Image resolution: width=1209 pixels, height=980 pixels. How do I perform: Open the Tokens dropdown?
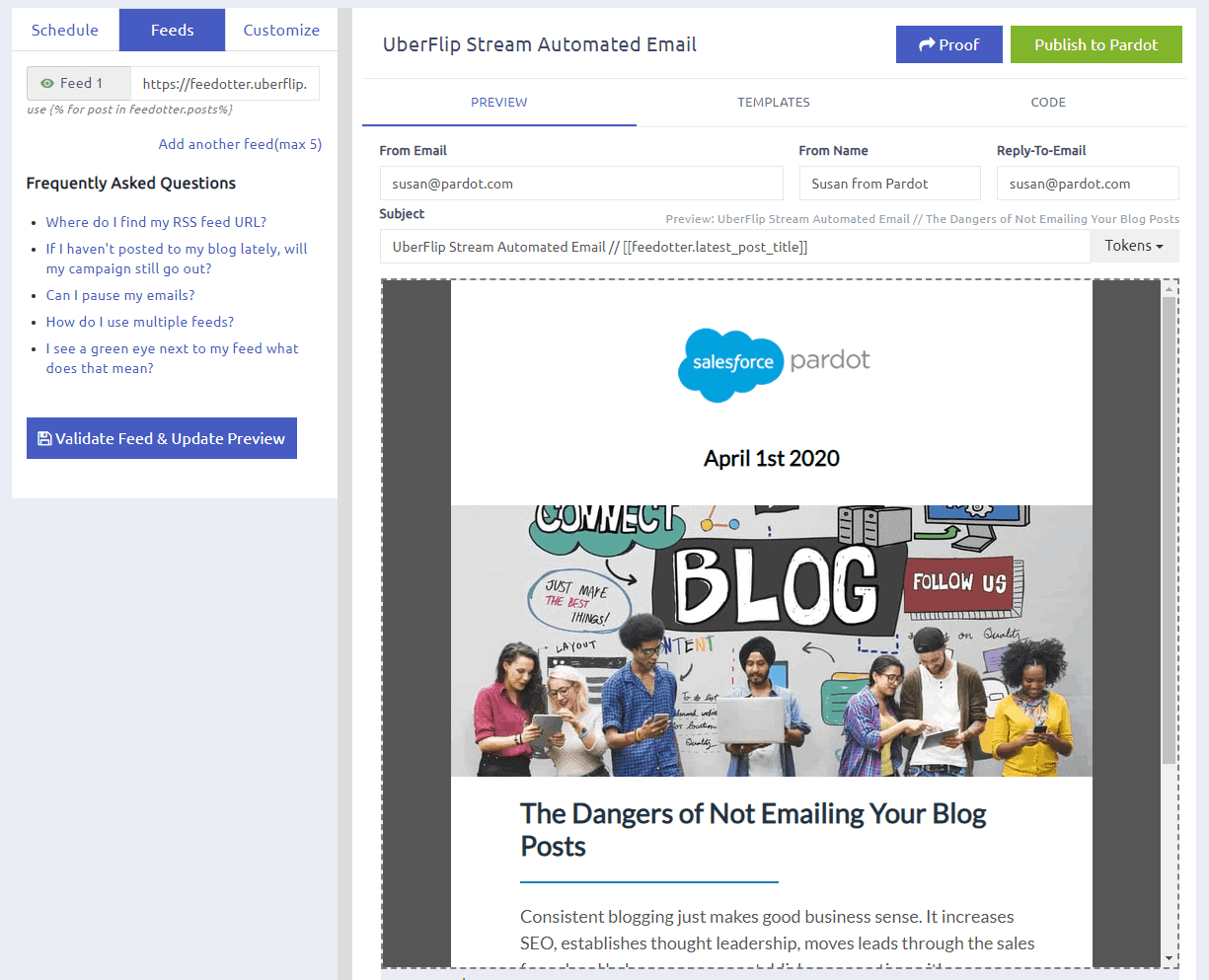point(1134,246)
